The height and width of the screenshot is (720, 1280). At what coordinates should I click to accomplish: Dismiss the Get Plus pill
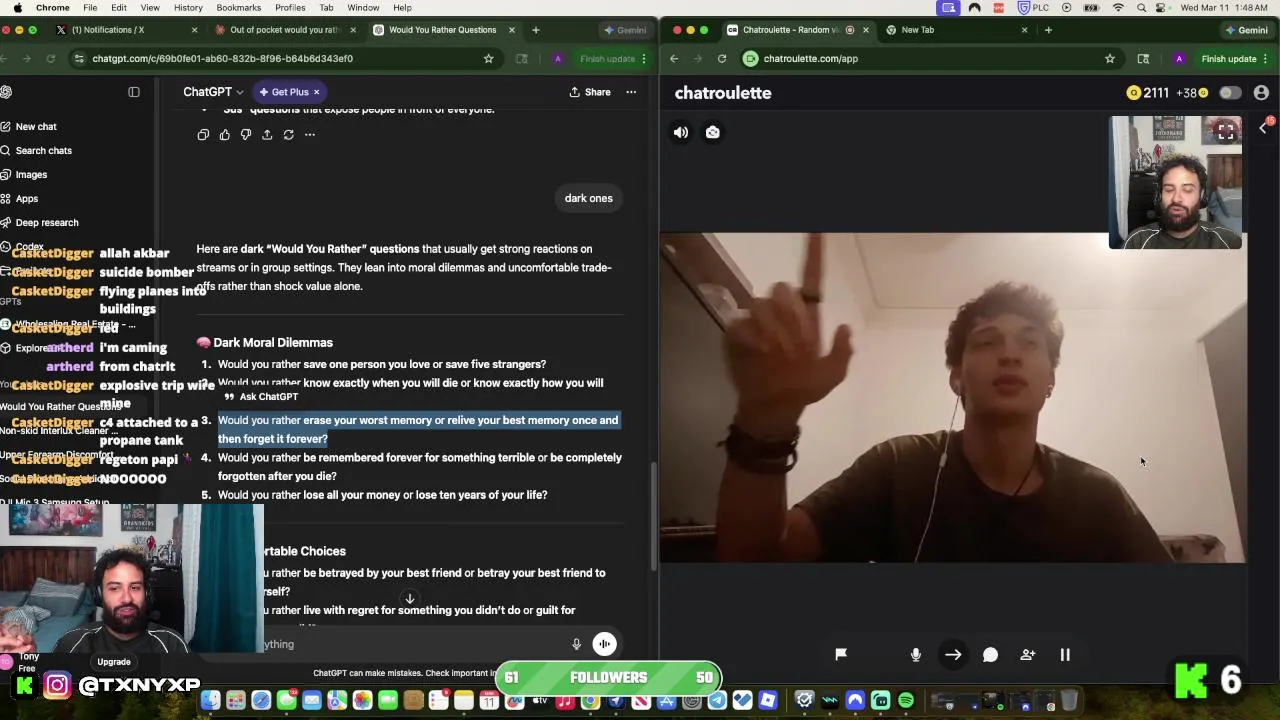click(x=316, y=92)
